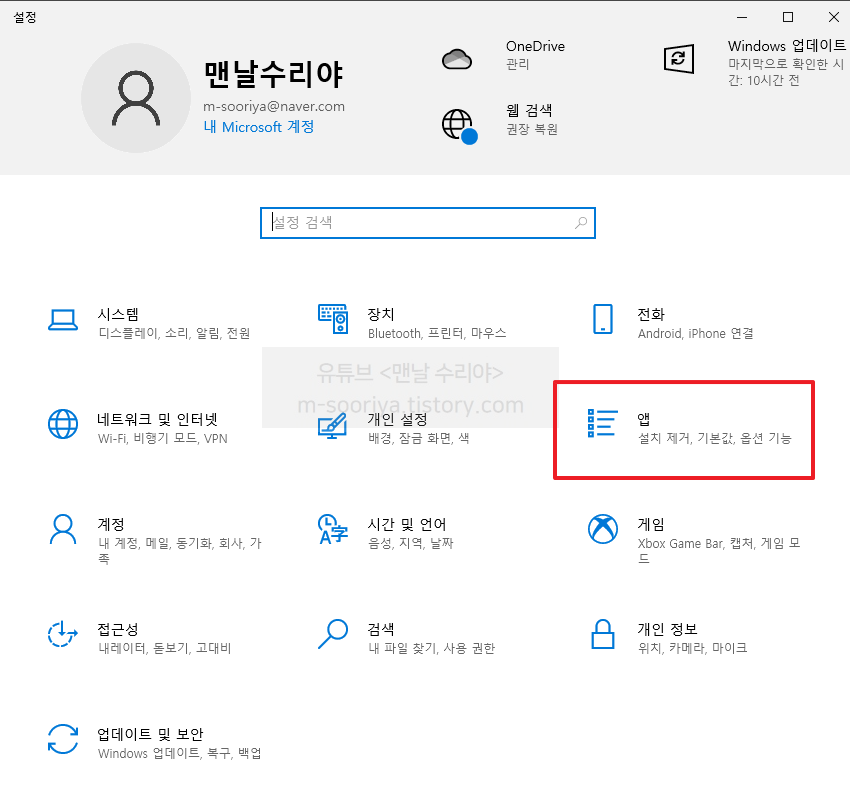
Task: Close the 설정 window
Action: 834,17
